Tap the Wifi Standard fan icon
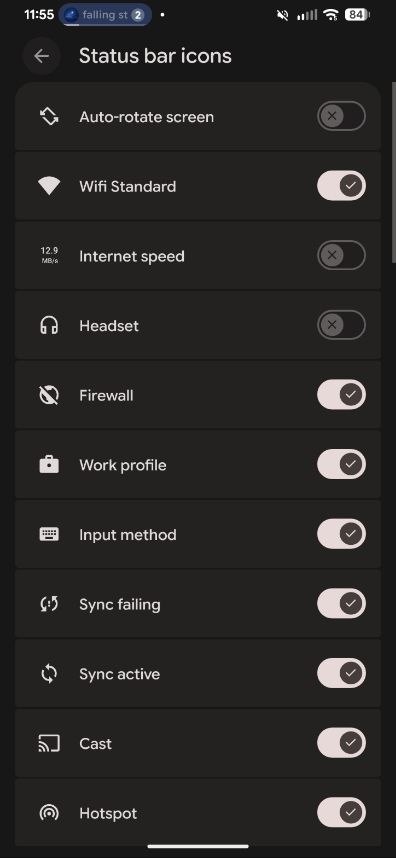Screen dimensions: 396x858 (49, 187)
